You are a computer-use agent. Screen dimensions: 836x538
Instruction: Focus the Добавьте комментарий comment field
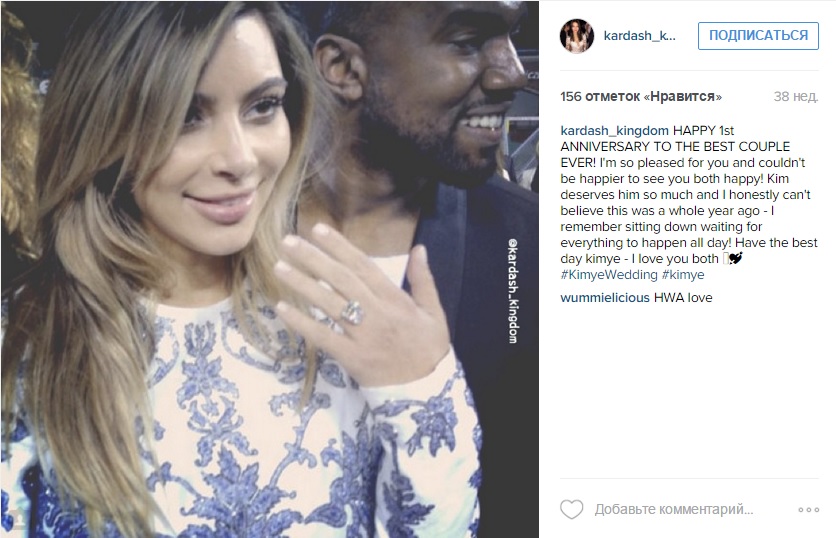pos(674,510)
